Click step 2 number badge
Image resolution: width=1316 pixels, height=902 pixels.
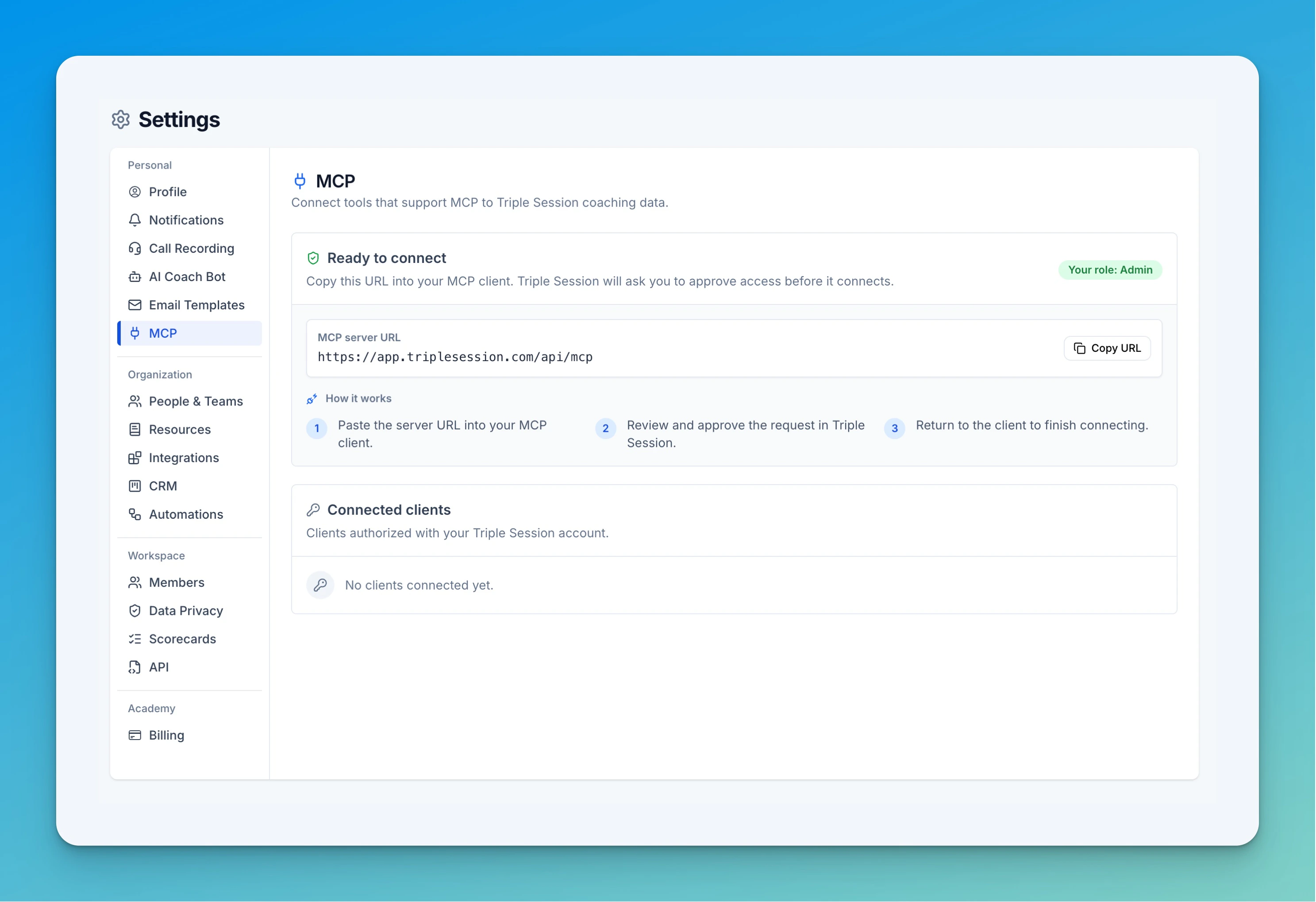[x=606, y=428]
